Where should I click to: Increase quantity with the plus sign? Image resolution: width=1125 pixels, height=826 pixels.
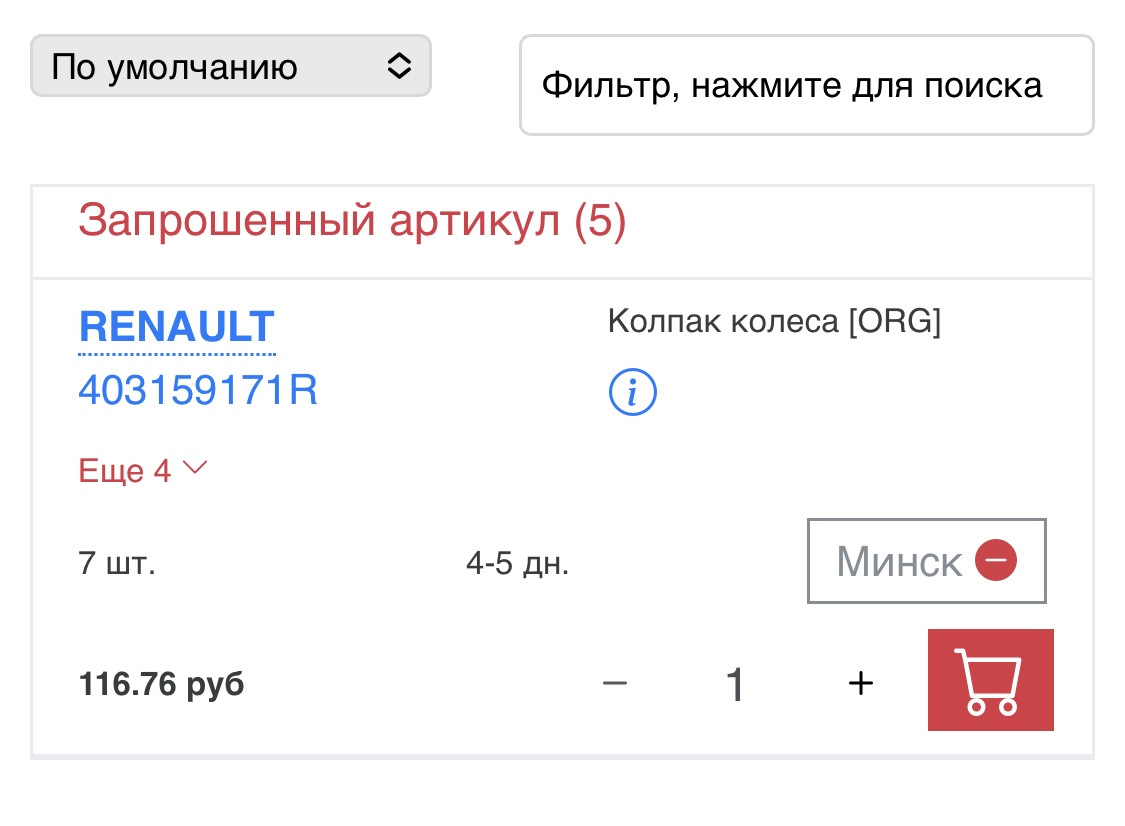tap(860, 682)
